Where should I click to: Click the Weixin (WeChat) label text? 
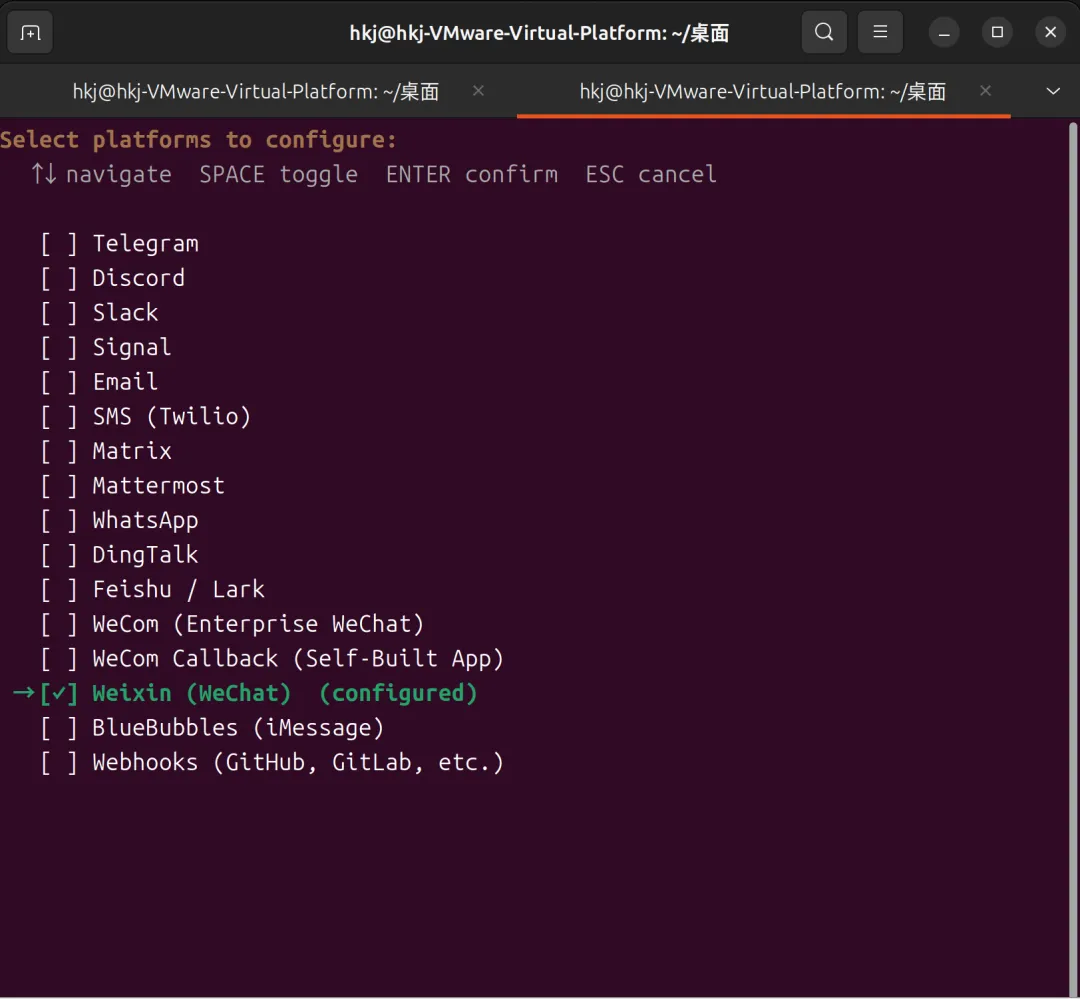pyautogui.click(x=191, y=693)
